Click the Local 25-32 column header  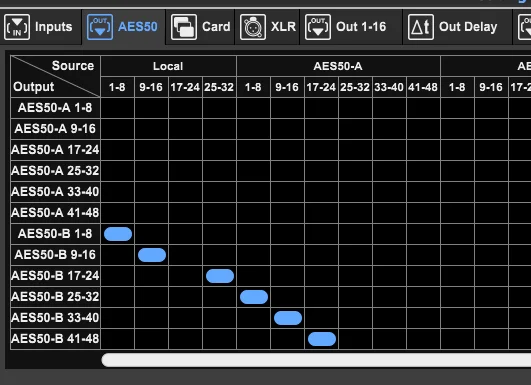[220, 87]
